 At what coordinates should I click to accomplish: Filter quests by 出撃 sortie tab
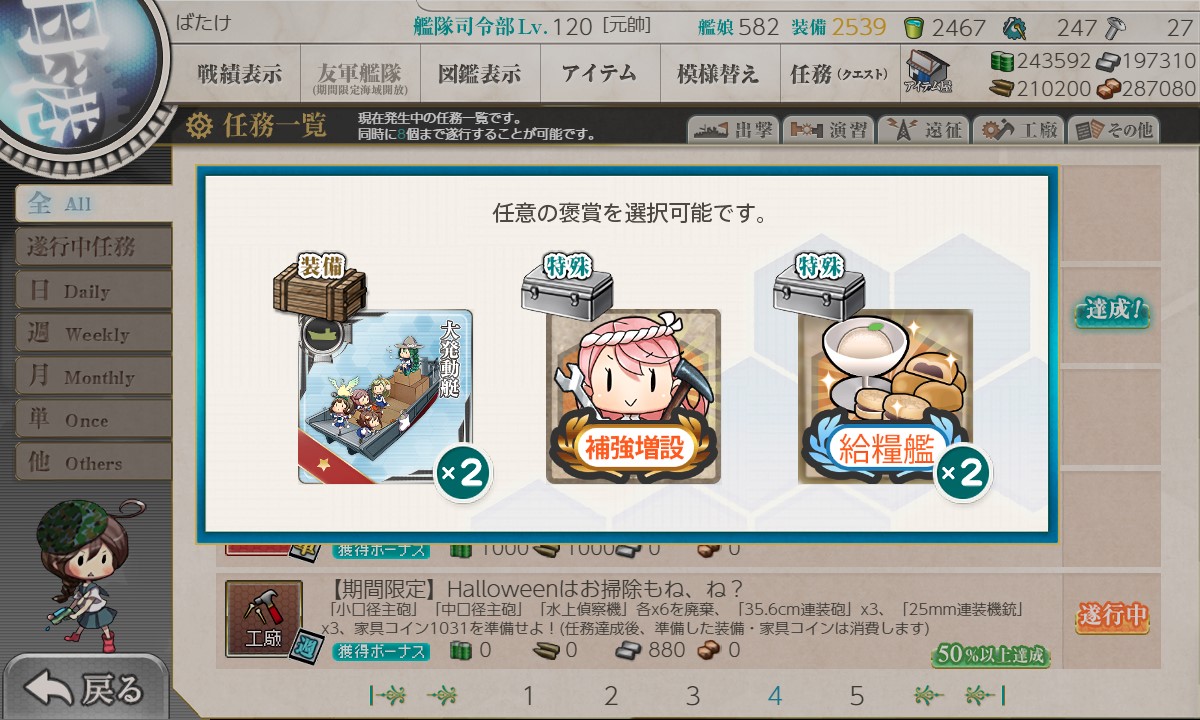pos(732,129)
